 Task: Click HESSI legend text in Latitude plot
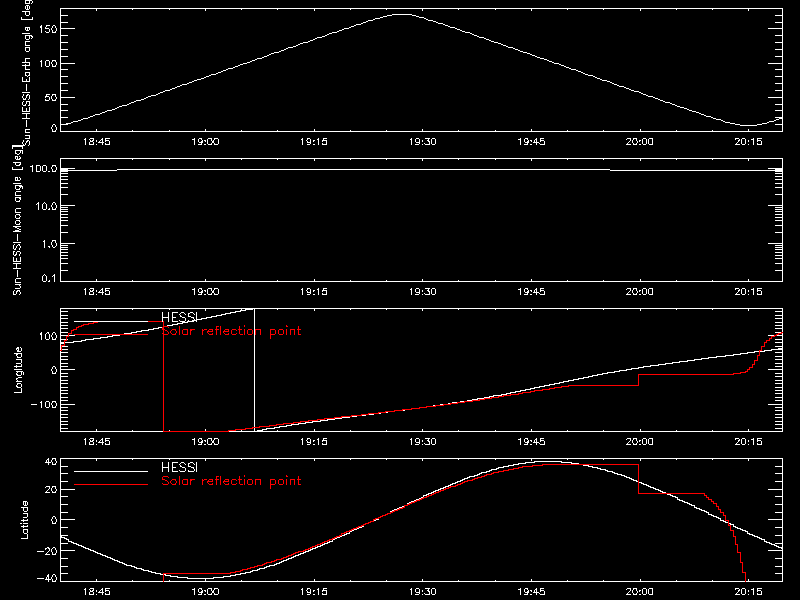coord(179,467)
